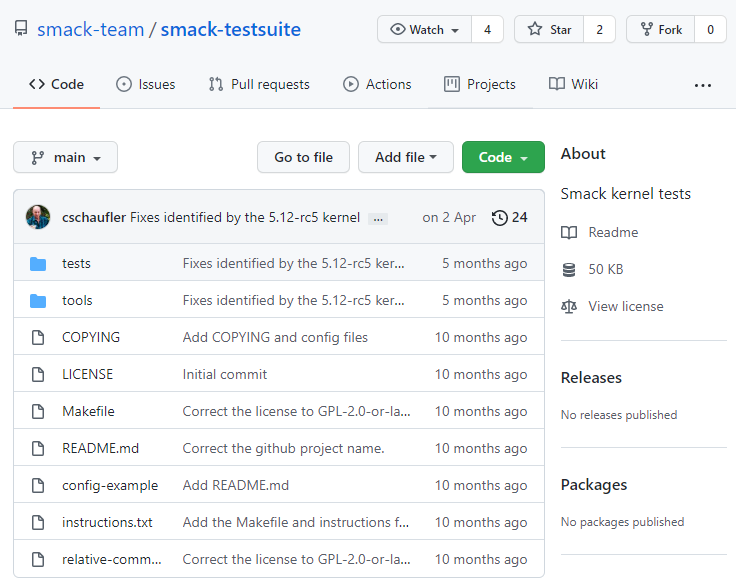View the stargazers count 2

(x=599, y=29)
